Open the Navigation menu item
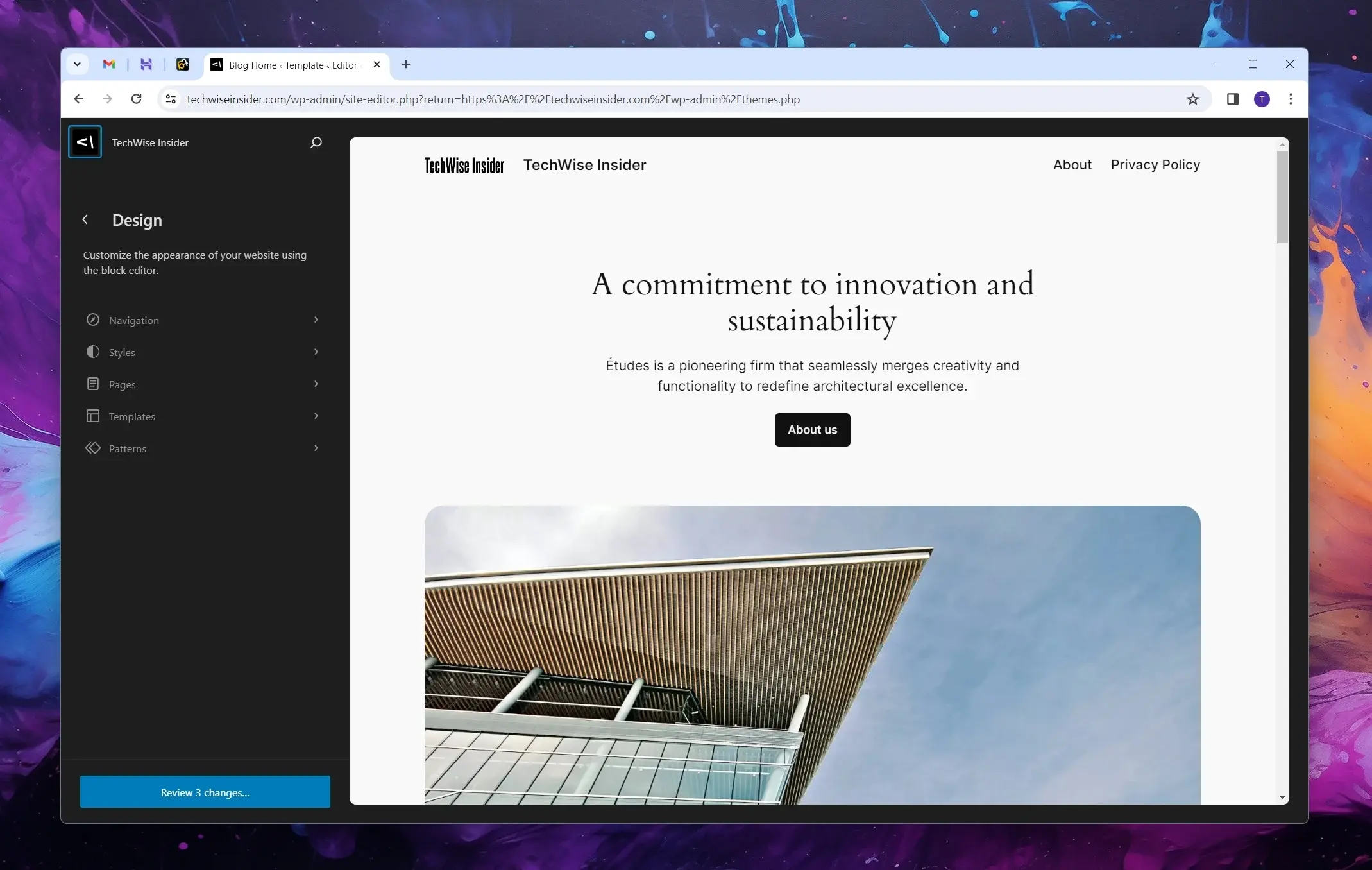The height and width of the screenshot is (870, 1372). click(x=205, y=320)
